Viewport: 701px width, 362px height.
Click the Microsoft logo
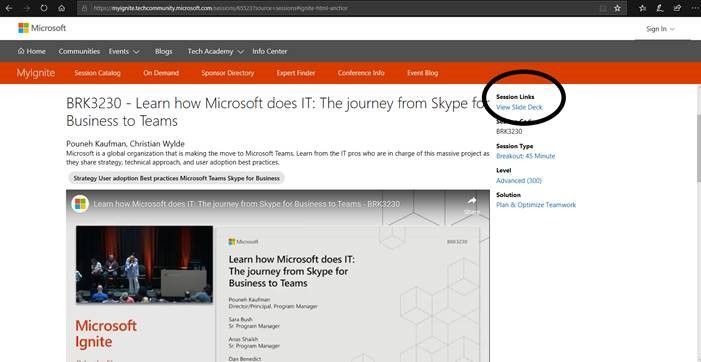pos(42,28)
